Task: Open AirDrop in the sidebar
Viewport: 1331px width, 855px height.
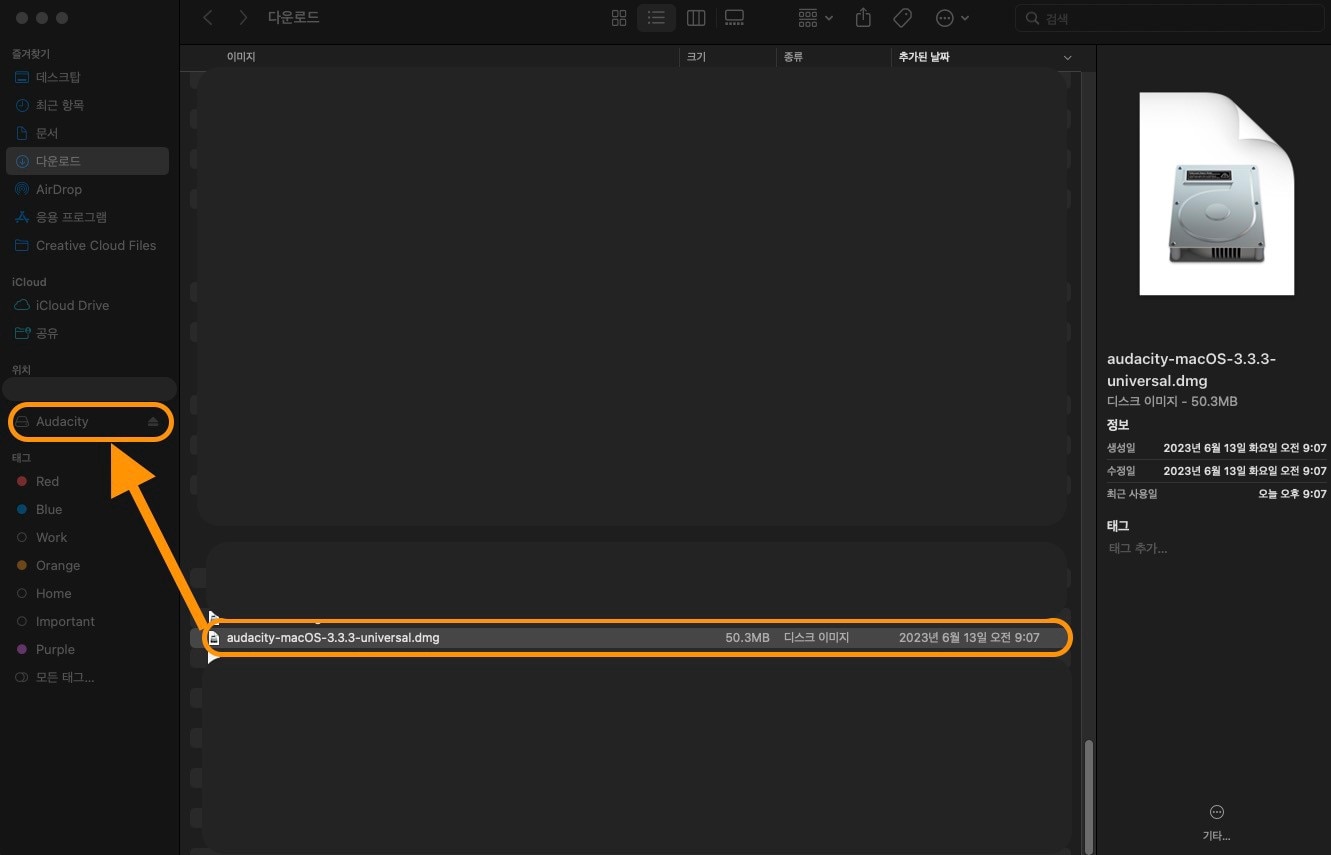Action: pyautogui.click(x=87, y=189)
